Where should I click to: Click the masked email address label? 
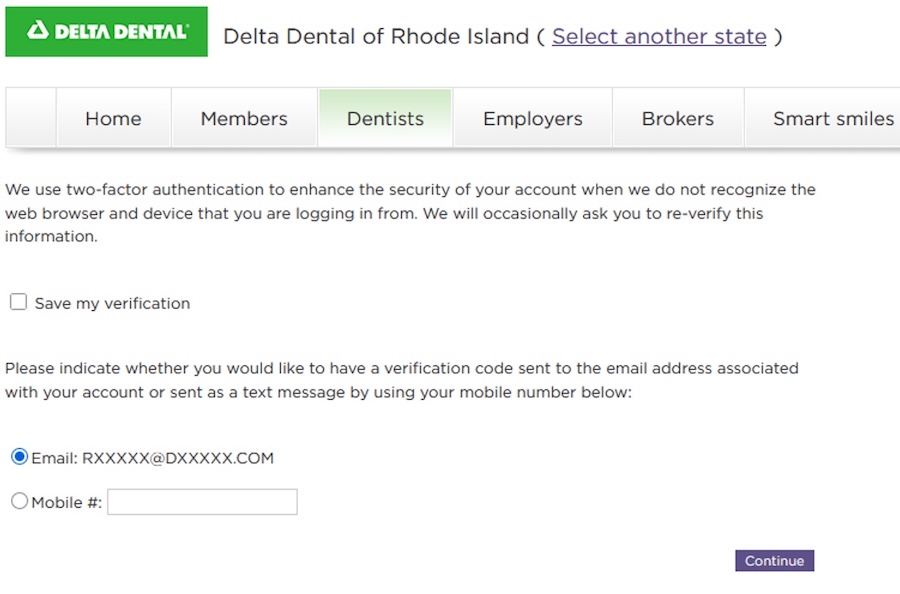[153, 458]
